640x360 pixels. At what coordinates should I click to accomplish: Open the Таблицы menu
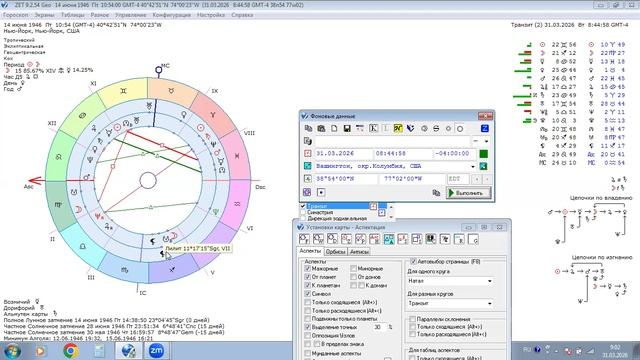pos(73,15)
